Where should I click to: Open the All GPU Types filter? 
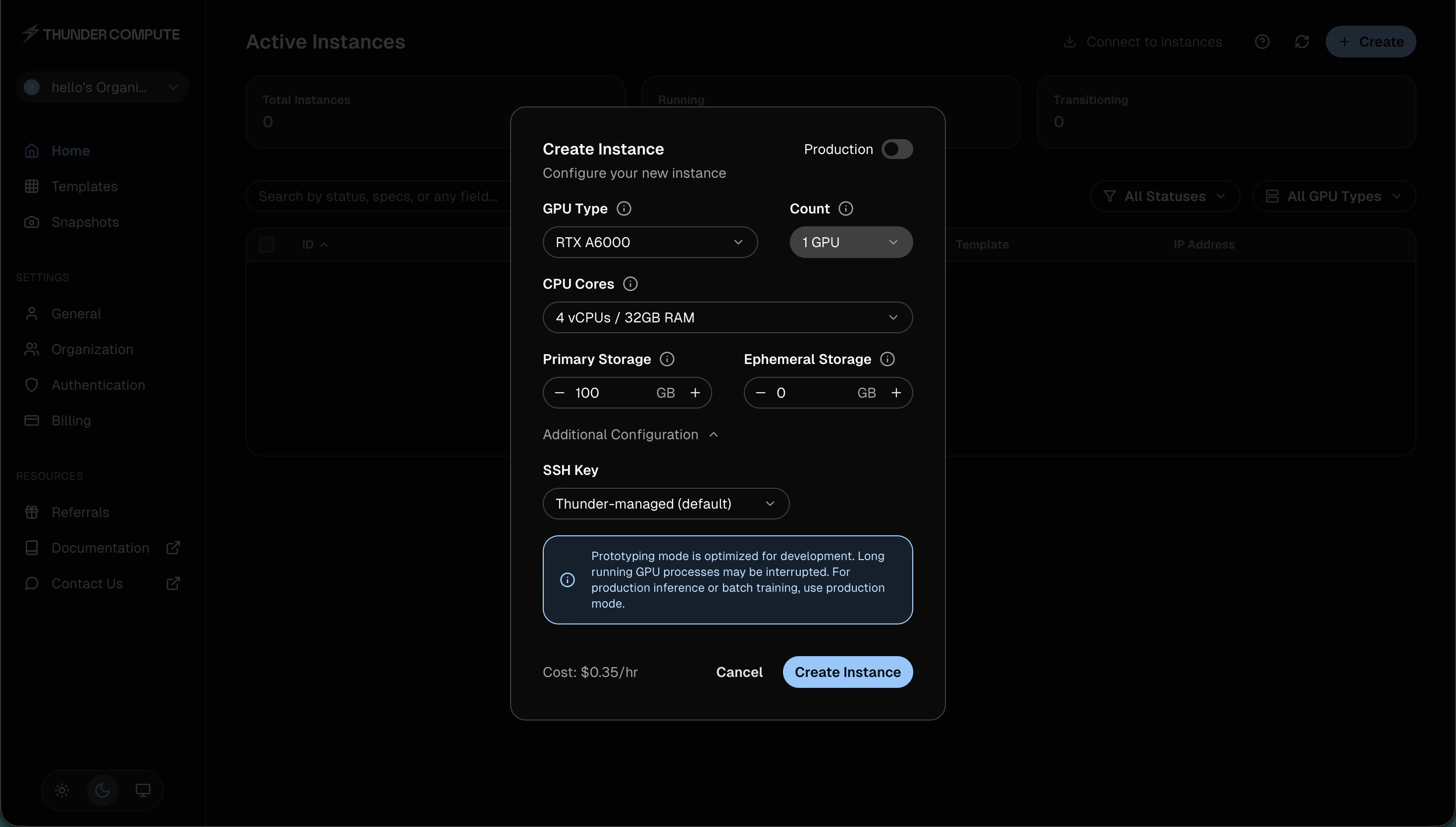(1334, 197)
